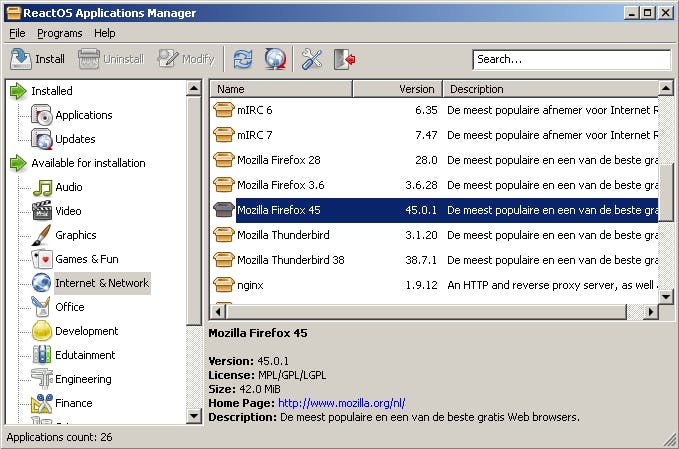Select Available for installation node

tap(88, 163)
